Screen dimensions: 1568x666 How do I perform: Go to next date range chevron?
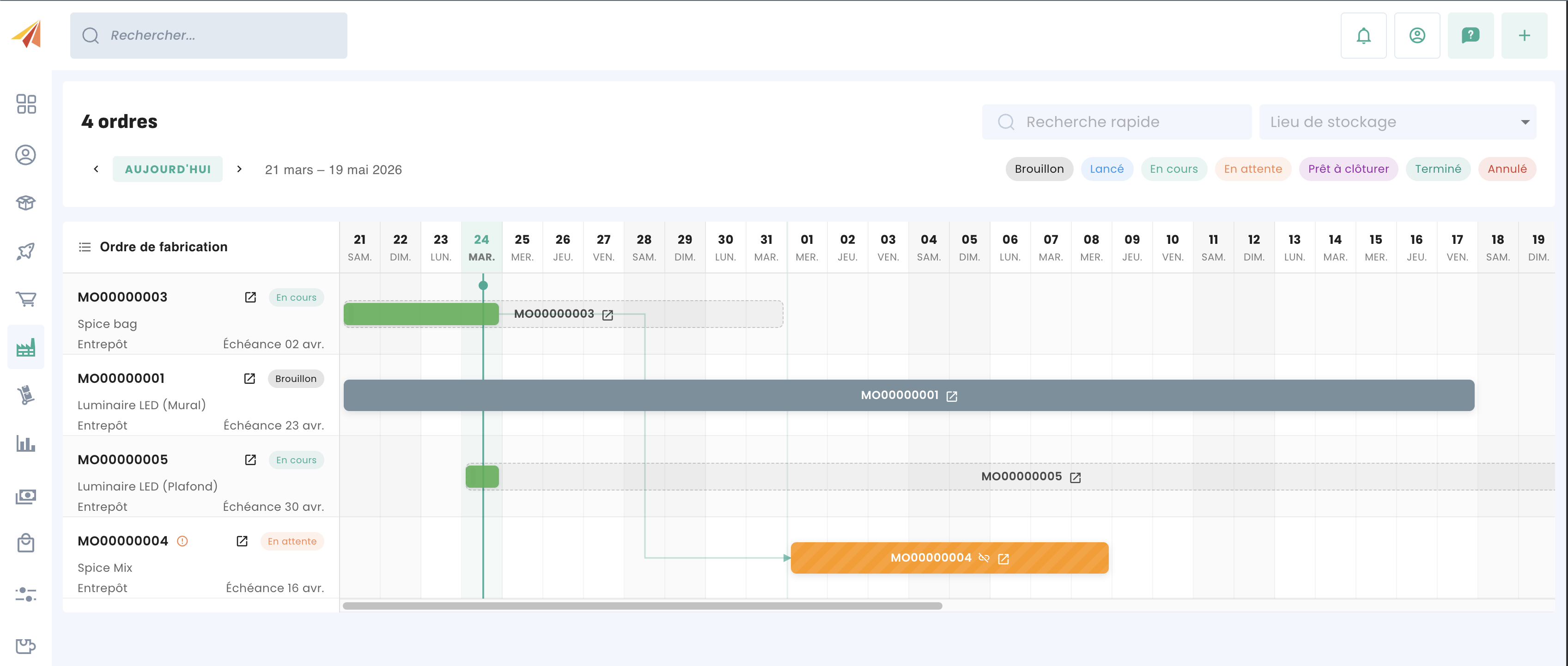(239, 169)
